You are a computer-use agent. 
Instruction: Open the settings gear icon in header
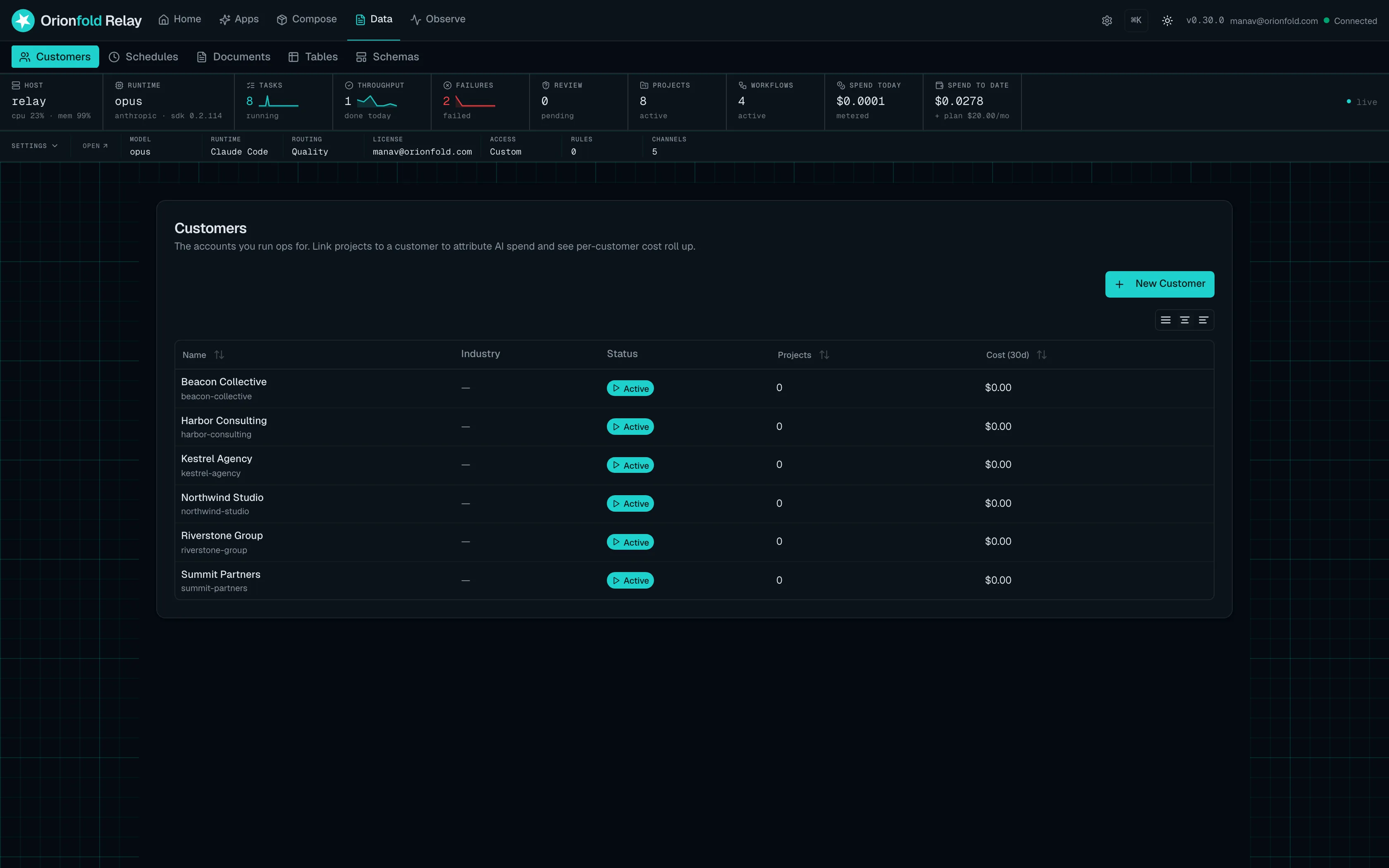click(x=1107, y=21)
